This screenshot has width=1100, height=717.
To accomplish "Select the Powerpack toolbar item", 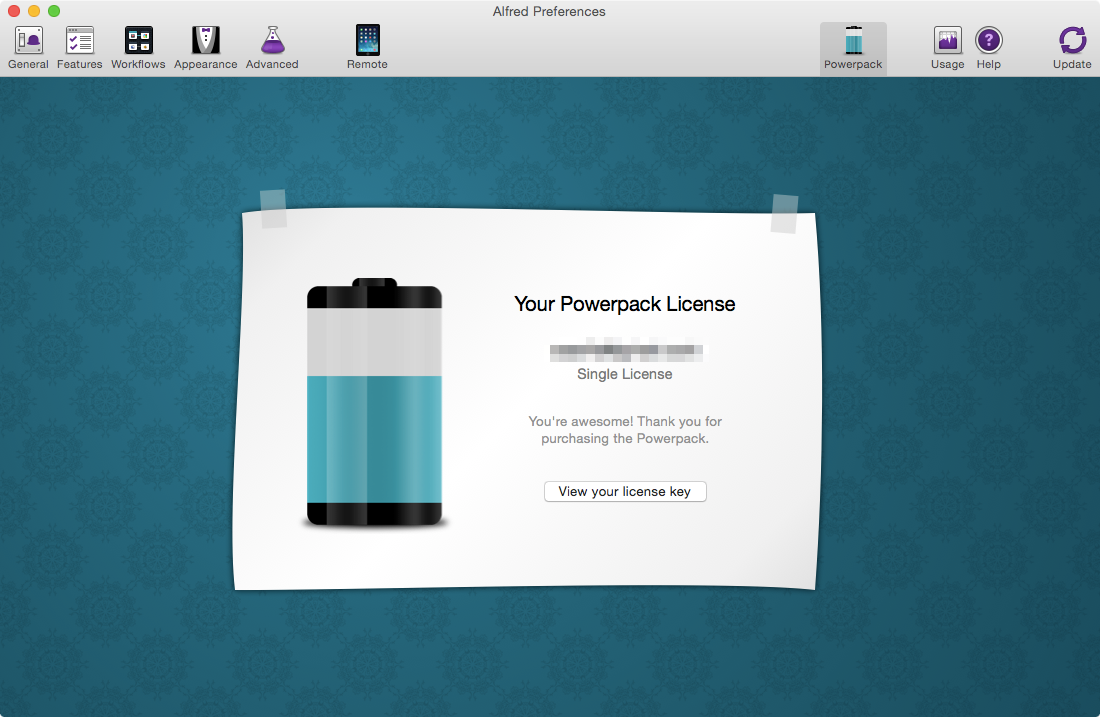I will [853, 48].
